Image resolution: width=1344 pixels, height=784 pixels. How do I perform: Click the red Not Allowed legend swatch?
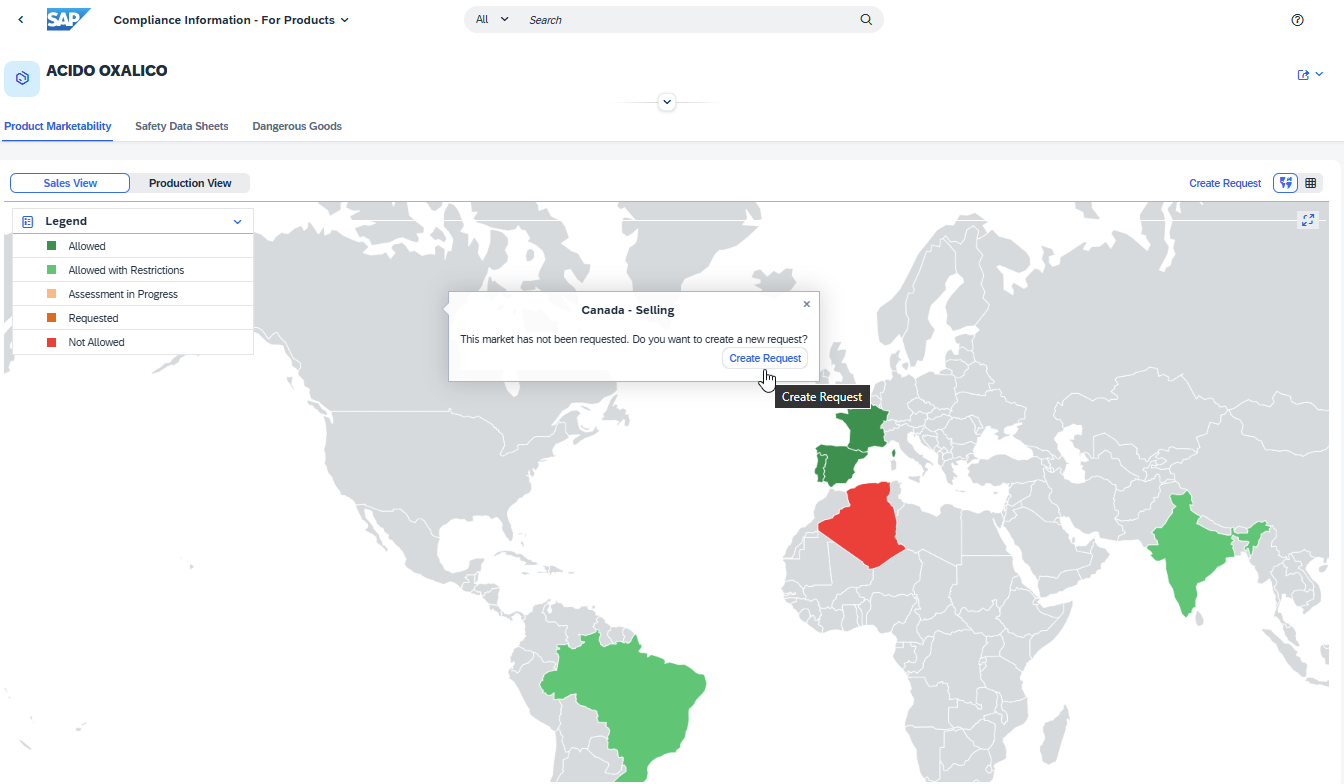51,341
